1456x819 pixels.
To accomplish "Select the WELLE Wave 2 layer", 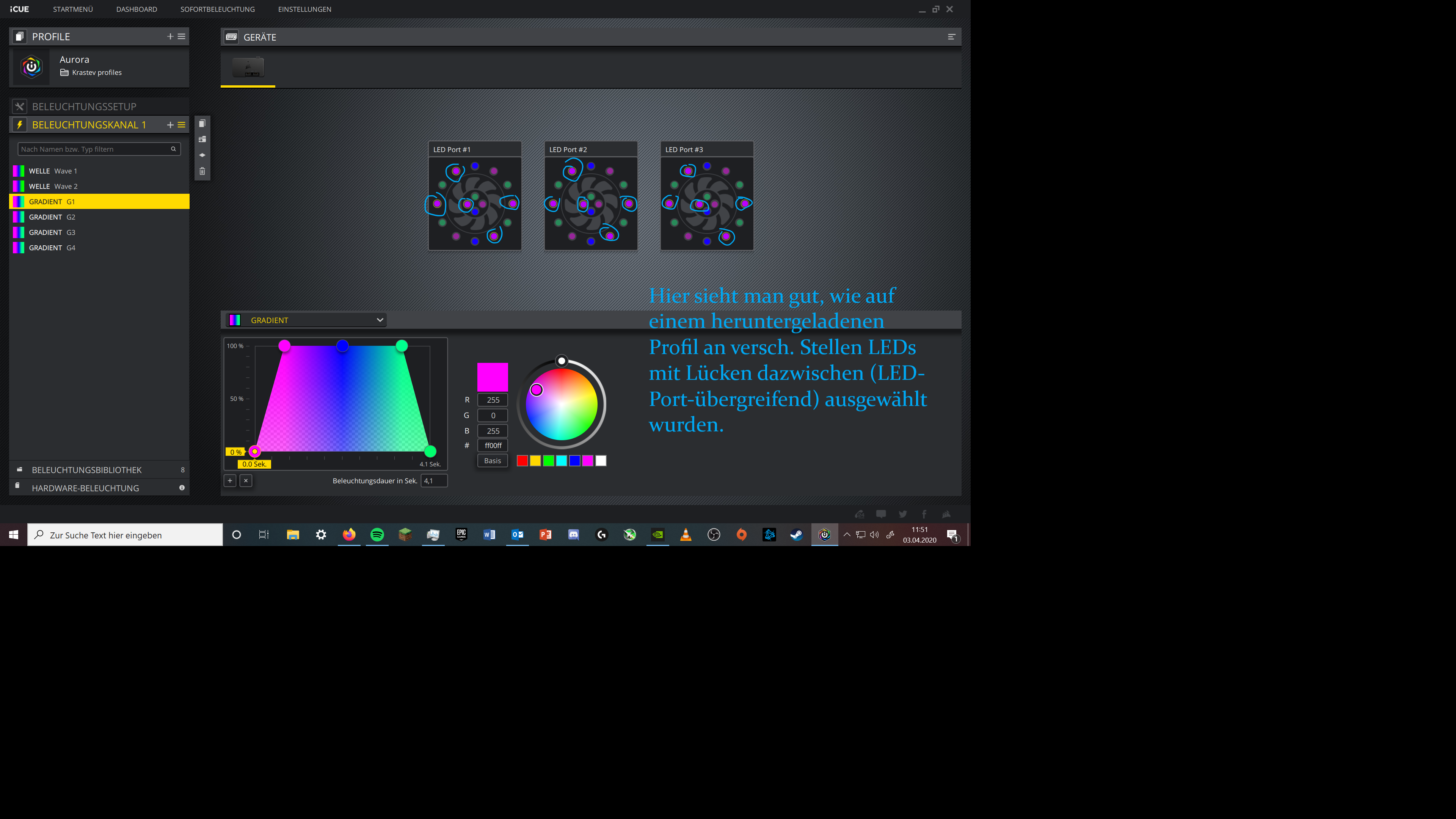I will [53, 186].
